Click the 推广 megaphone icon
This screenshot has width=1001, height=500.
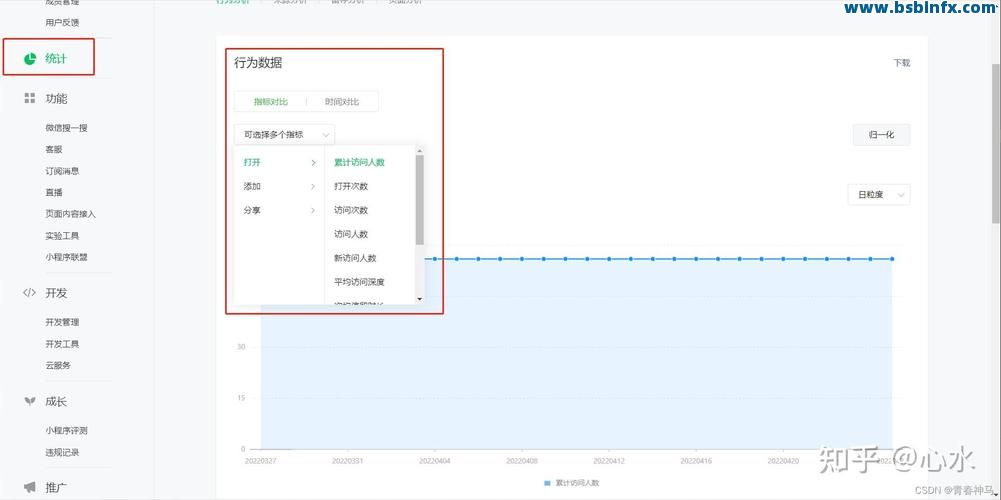29,488
